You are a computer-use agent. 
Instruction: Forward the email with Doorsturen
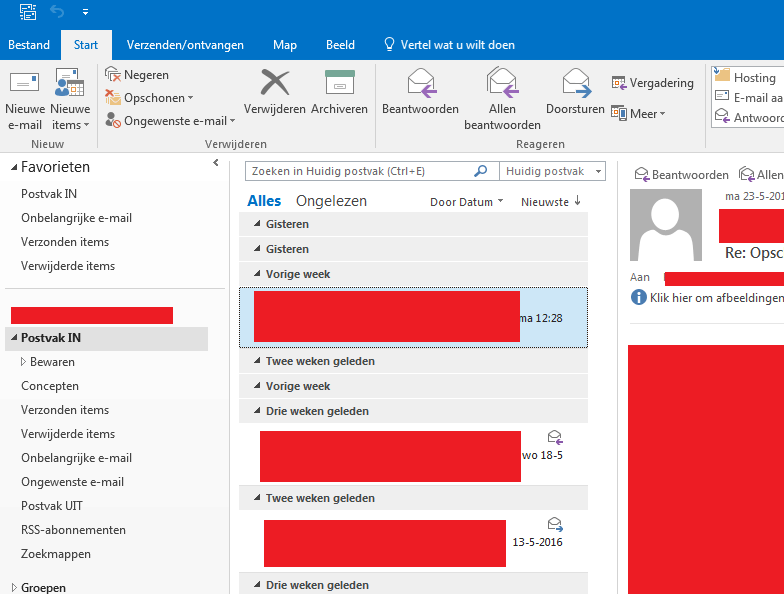coord(575,84)
